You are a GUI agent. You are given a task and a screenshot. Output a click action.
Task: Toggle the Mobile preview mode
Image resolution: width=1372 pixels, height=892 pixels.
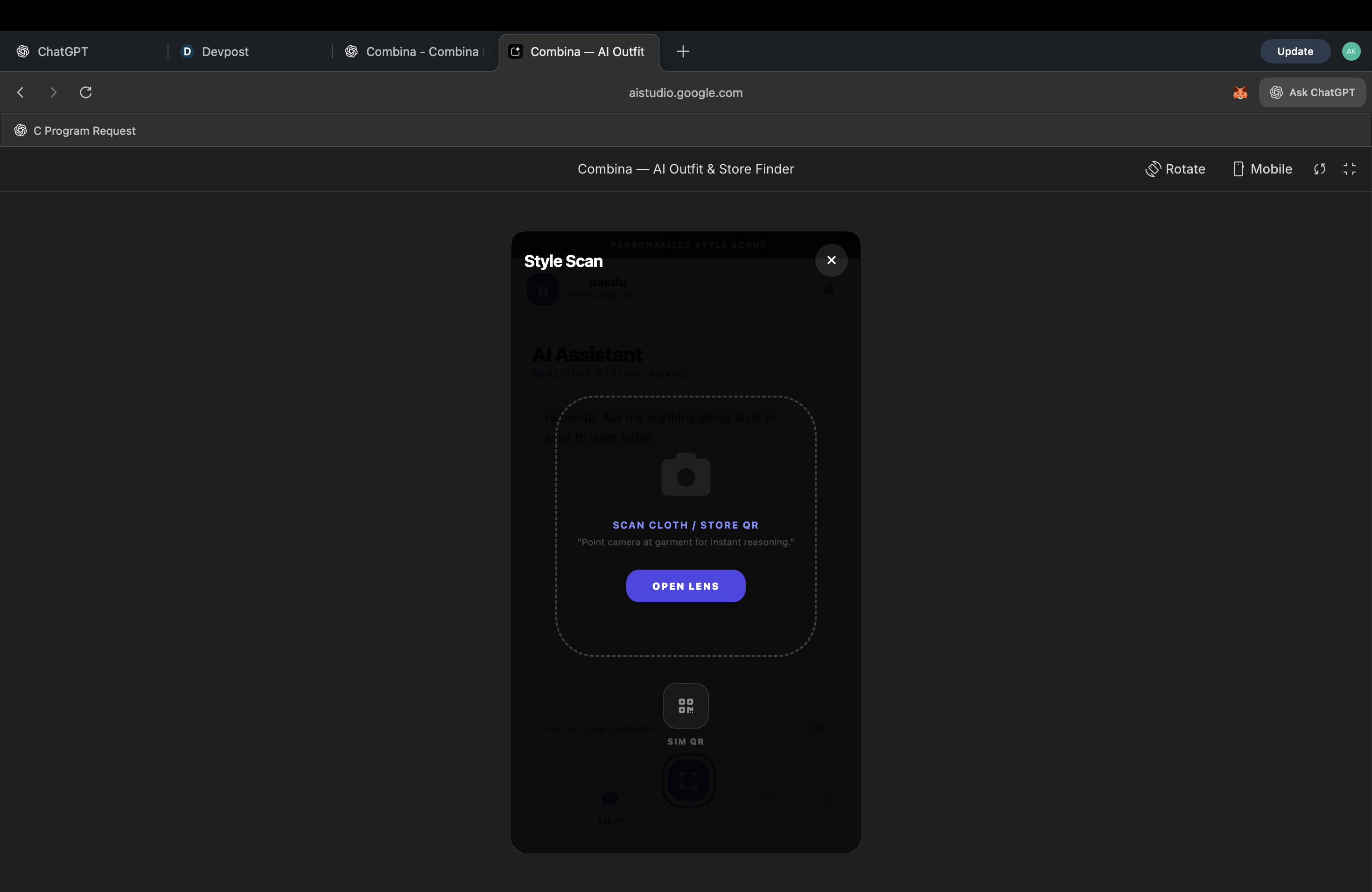[1262, 169]
